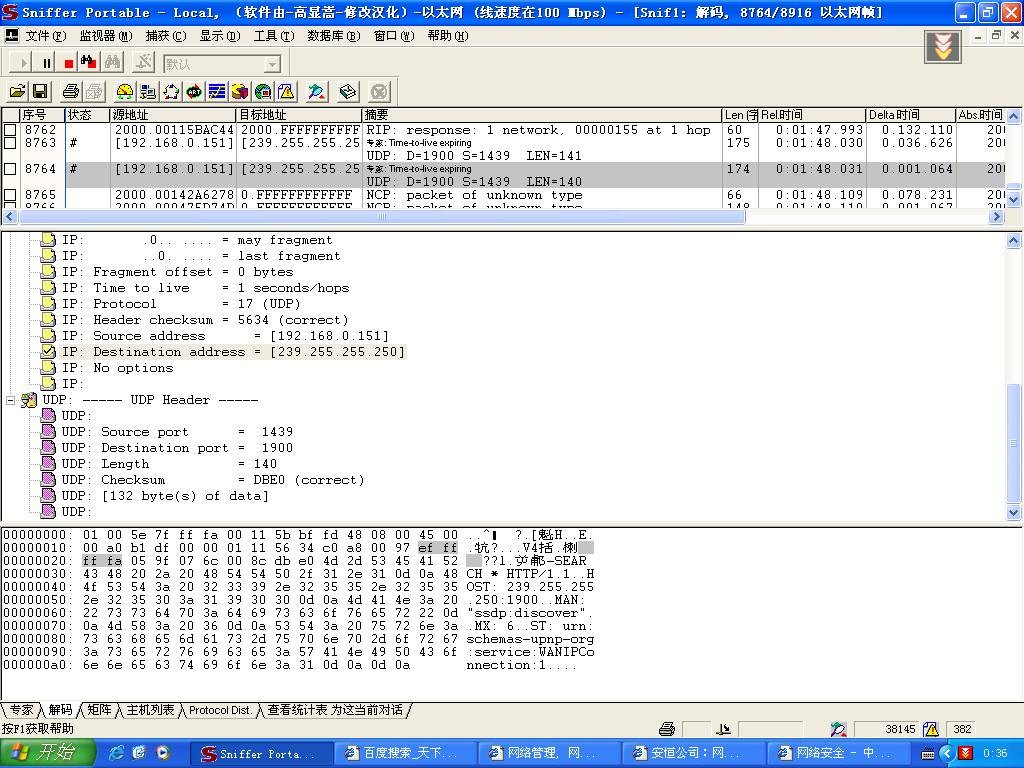Viewport: 1024px width, 768px height.
Task: Save capture using floppy disk icon
Action: 40,92
